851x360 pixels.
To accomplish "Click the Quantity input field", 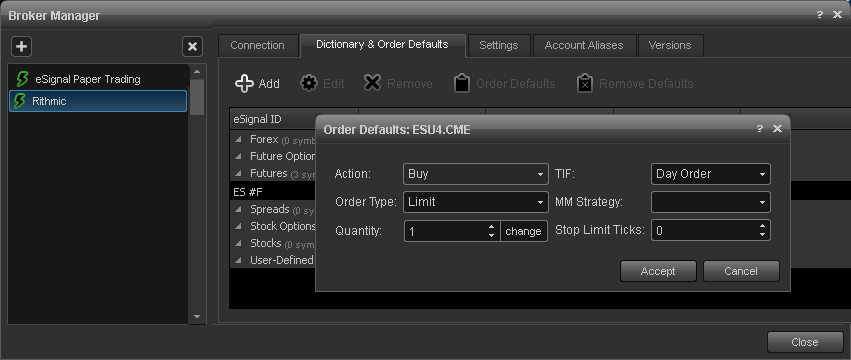I will click(446, 231).
